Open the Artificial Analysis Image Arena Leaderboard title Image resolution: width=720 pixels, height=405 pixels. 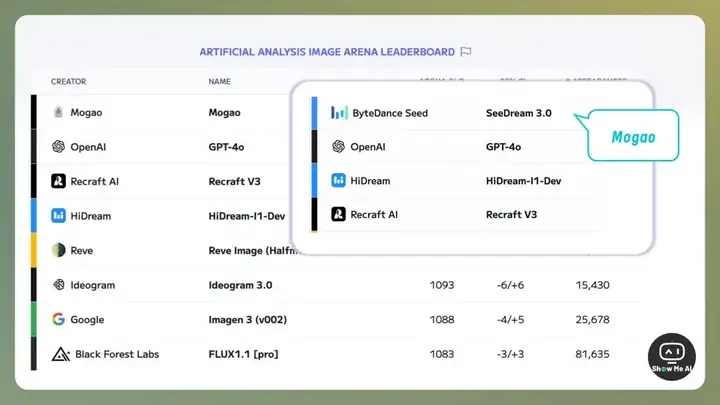point(327,52)
